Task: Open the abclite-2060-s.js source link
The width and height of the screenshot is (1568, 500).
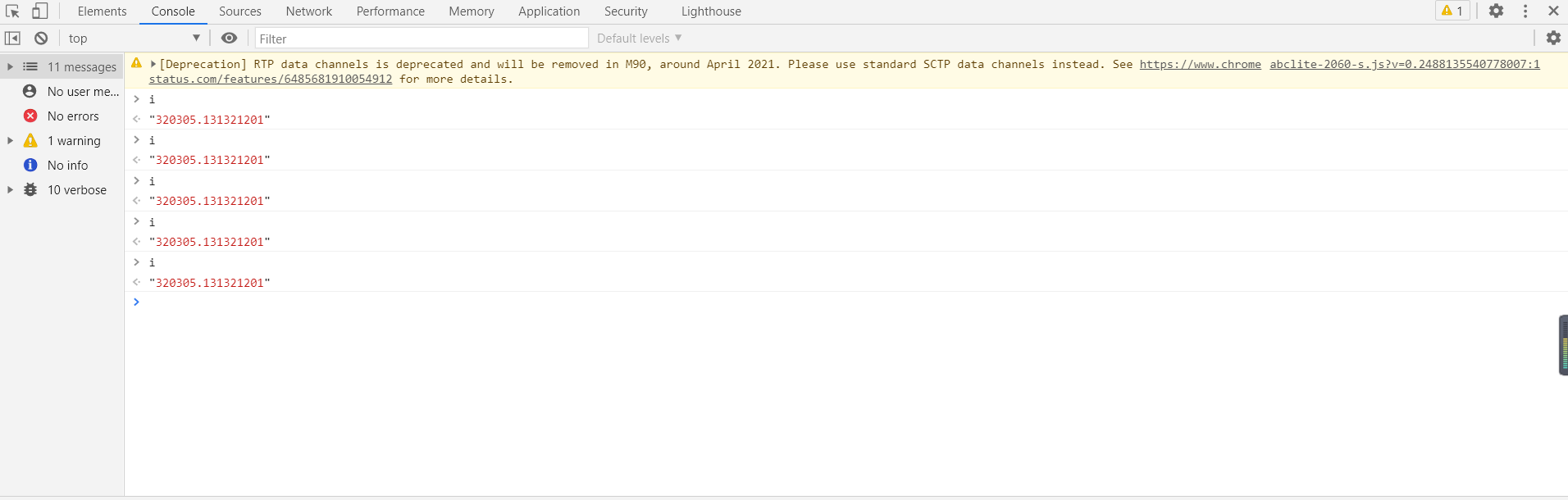Action: (x=1405, y=64)
